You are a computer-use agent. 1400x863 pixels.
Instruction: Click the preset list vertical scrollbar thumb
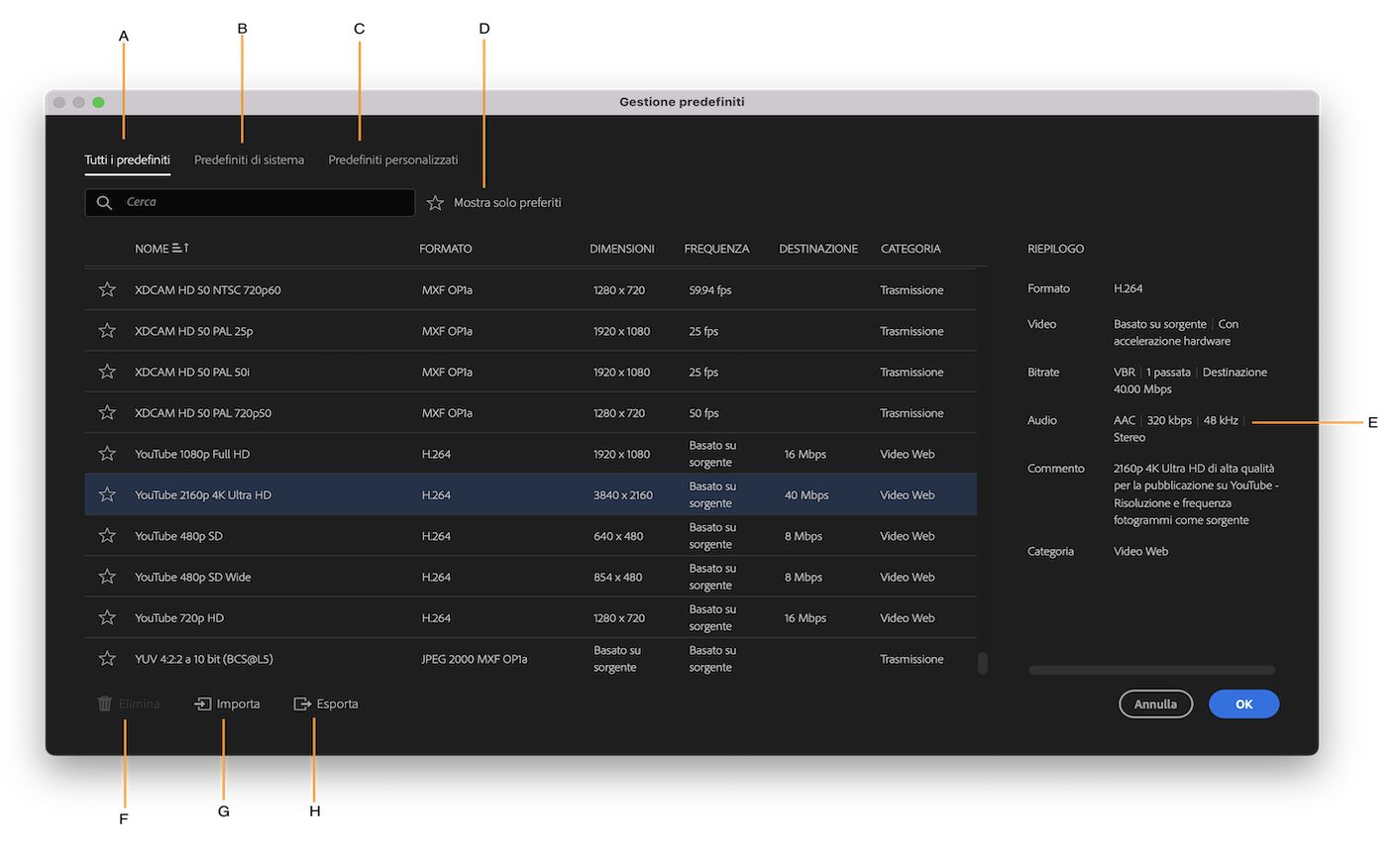click(983, 663)
